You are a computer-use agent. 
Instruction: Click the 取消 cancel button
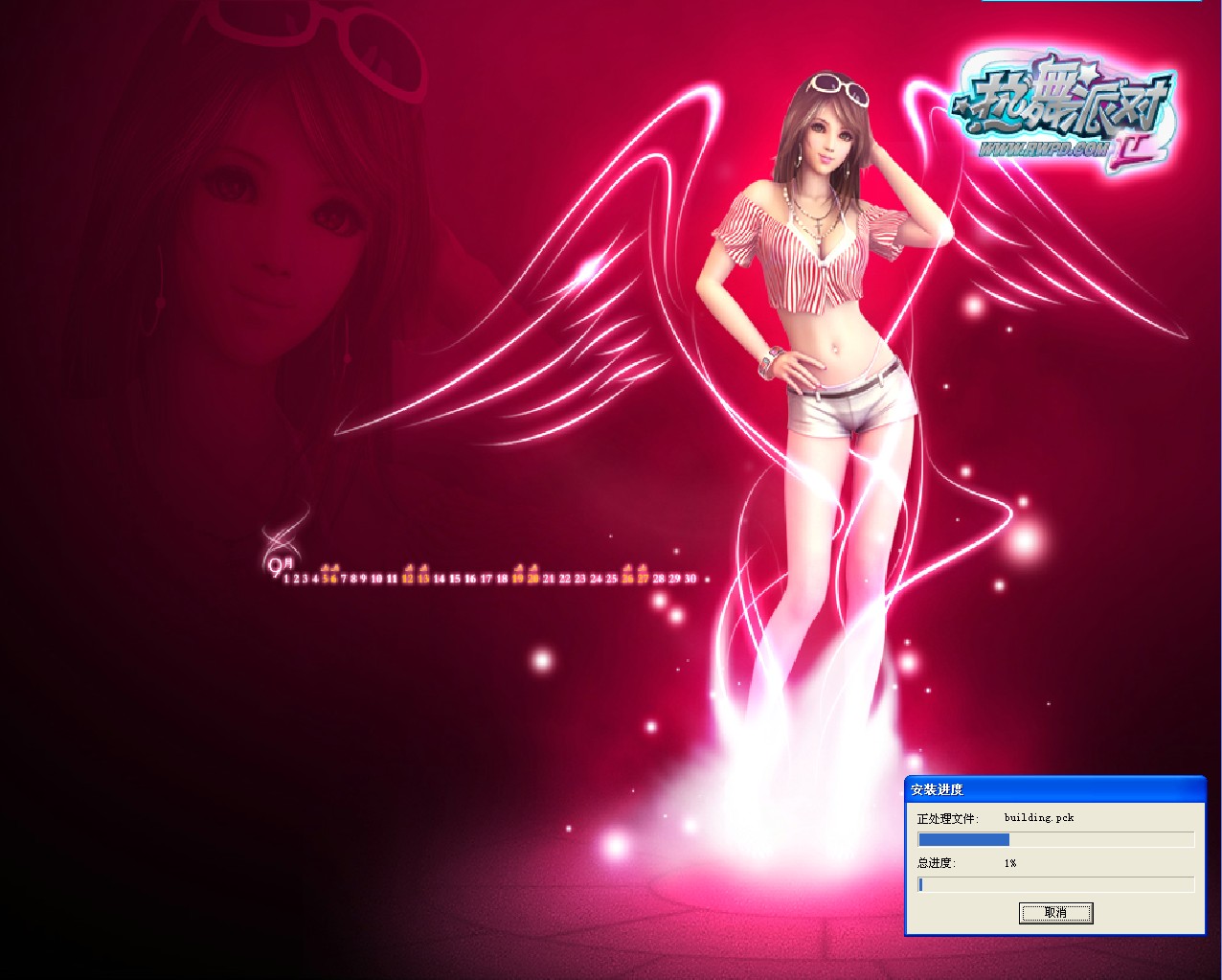(x=1055, y=912)
